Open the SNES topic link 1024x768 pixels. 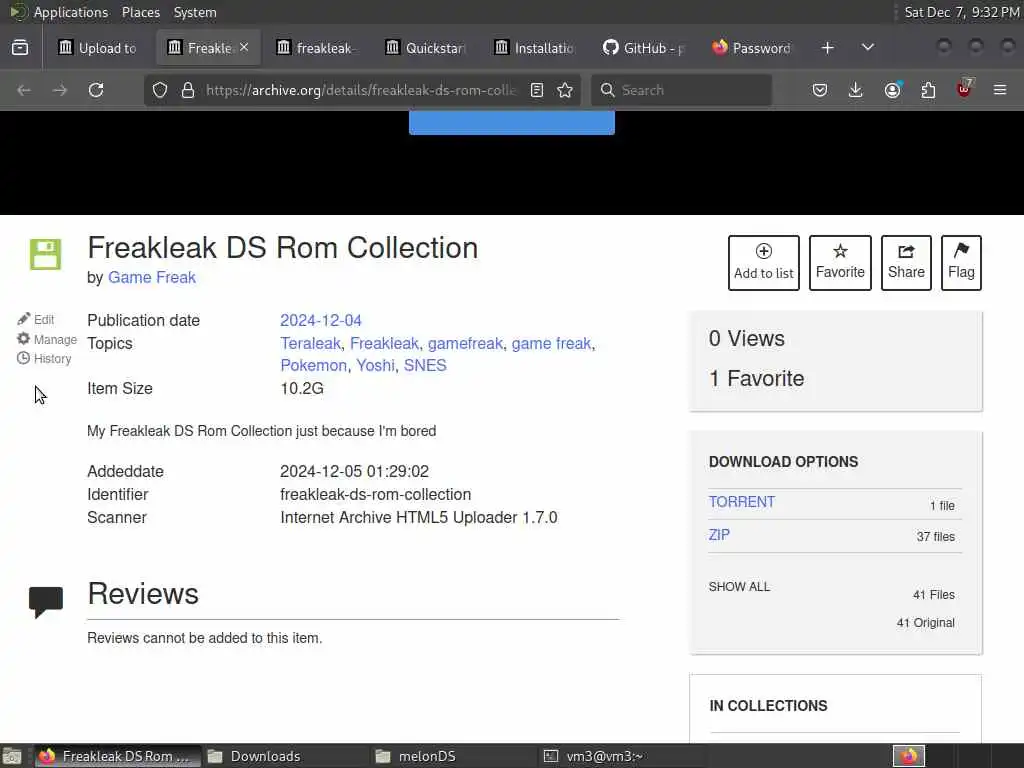(425, 366)
